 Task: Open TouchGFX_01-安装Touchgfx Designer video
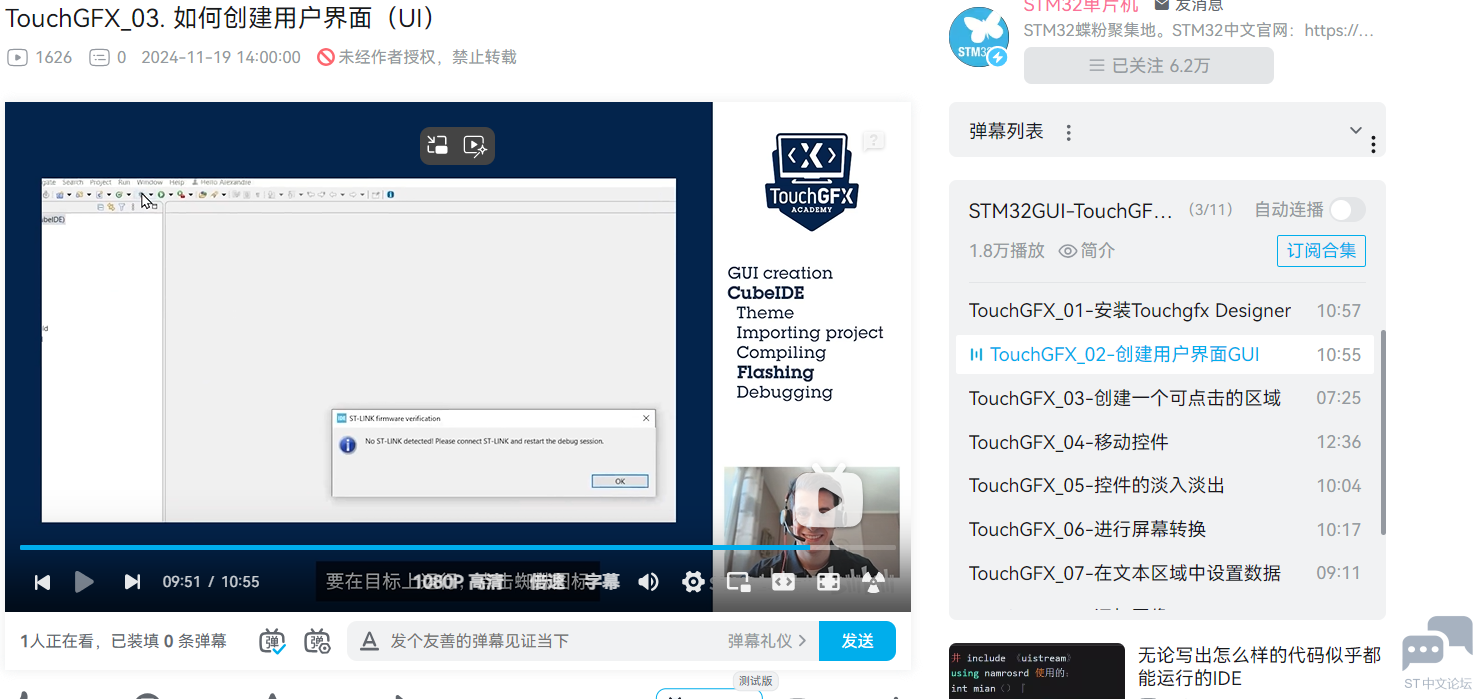(x=1165, y=311)
